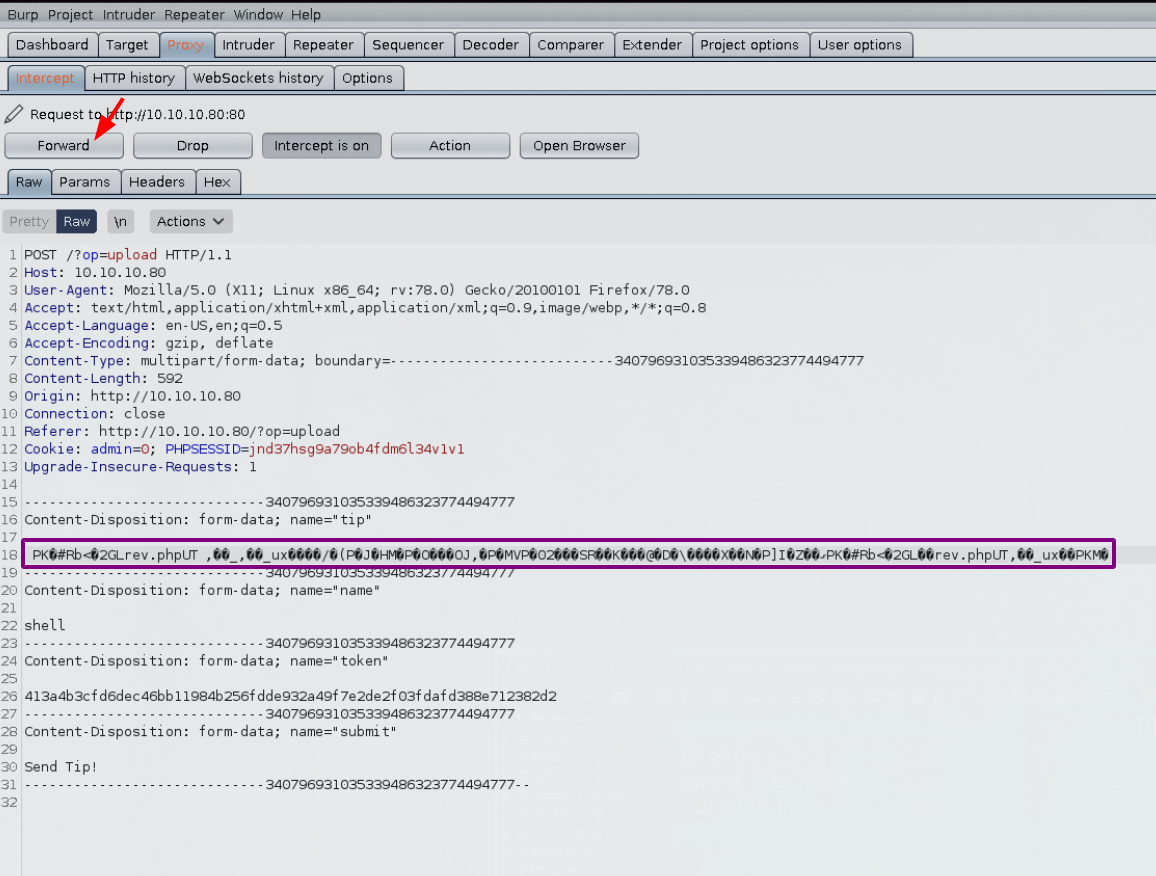Click the Drop button
Image resolution: width=1156 pixels, height=876 pixels.
192,146
